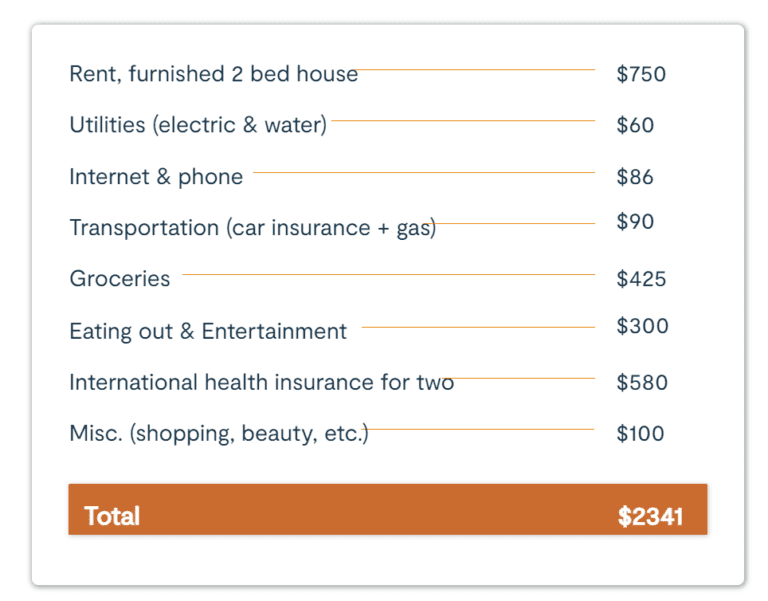
Task: Click the orange line beside Internet & phone
Action: pyautogui.click(x=424, y=172)
